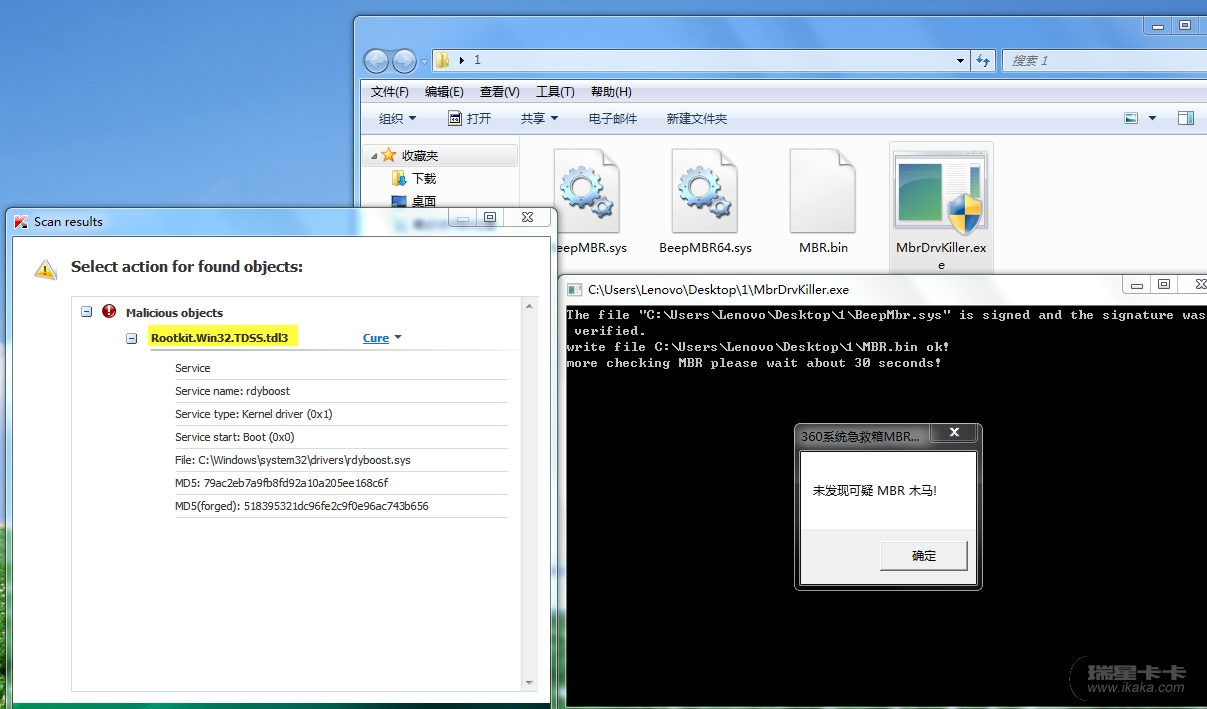This screenshot has width=1207, height=709.
Task: Click the Service start: Boot (0x0) row
Action: pyautogui.click(x=341, y=437)
